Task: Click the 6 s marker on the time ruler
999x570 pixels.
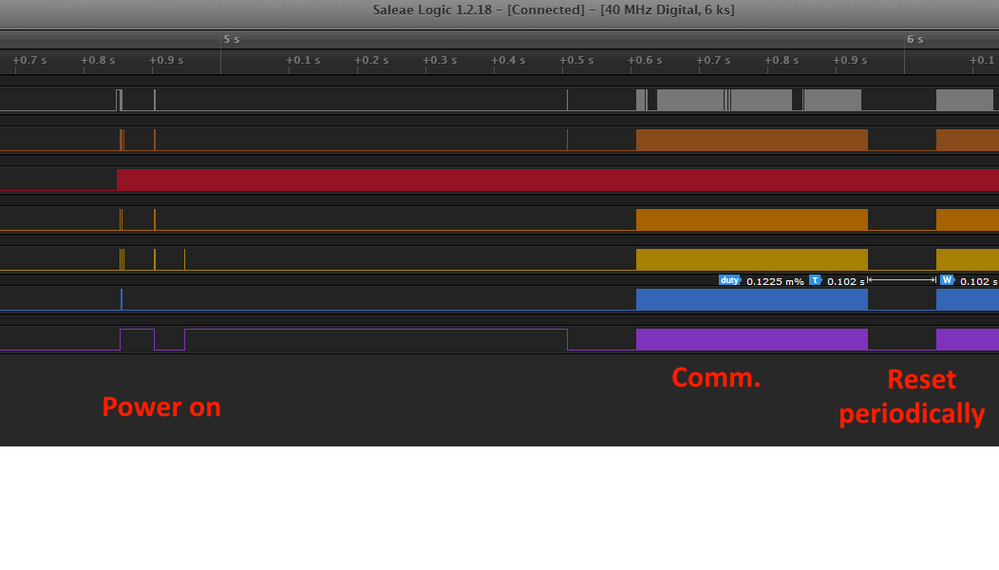Action: [915, 39]
